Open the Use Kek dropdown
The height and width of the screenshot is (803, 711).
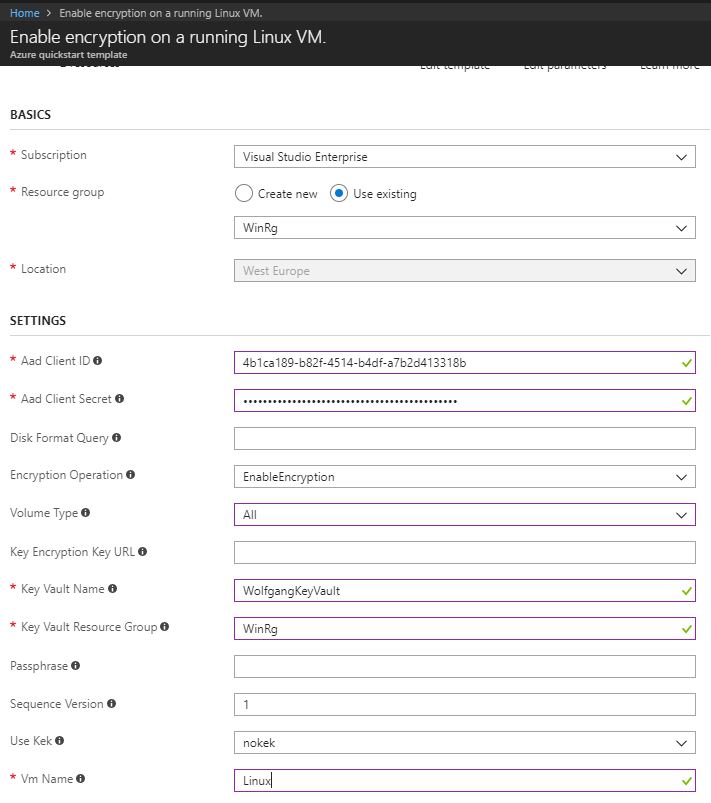tap(464, 742)
